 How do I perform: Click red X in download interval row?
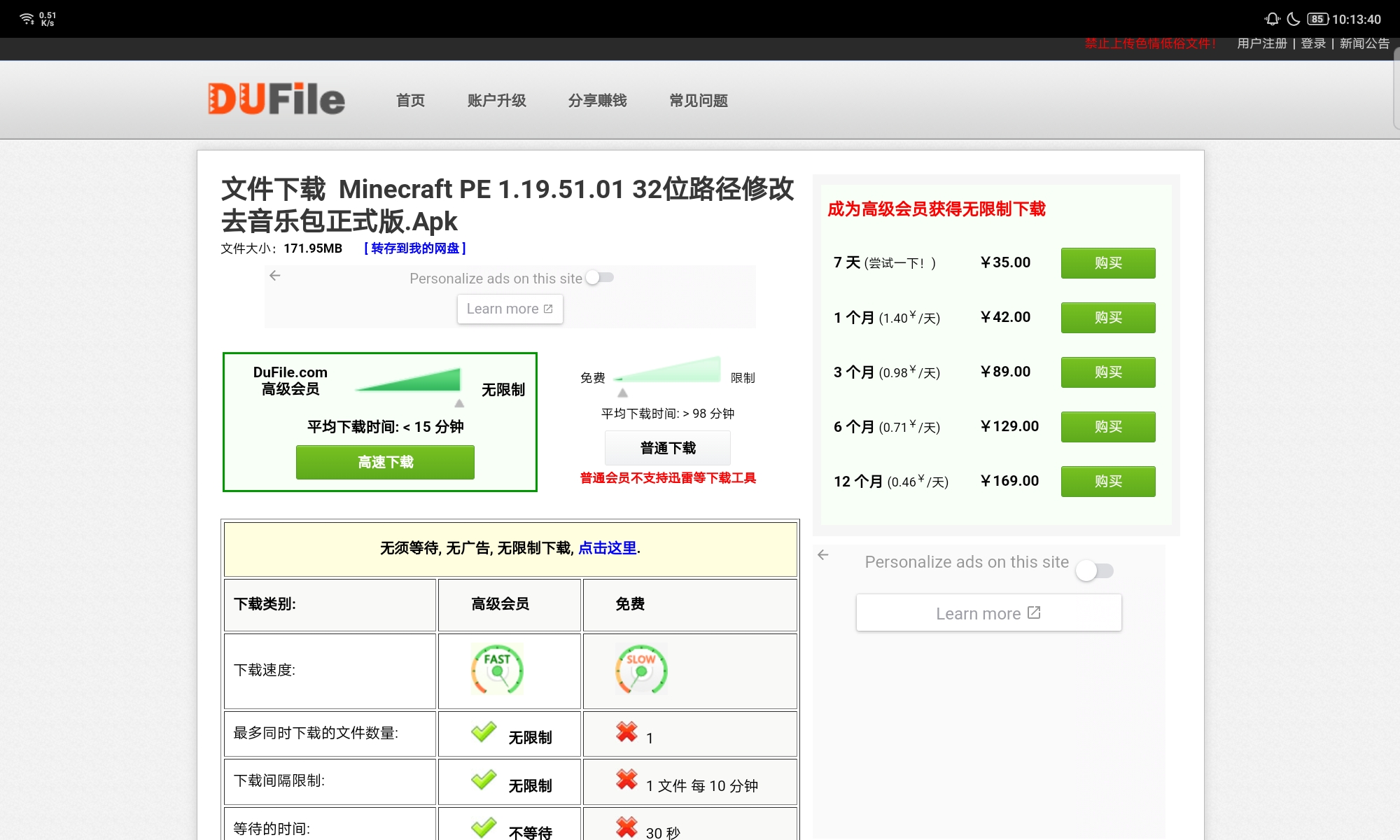[626, 779]
